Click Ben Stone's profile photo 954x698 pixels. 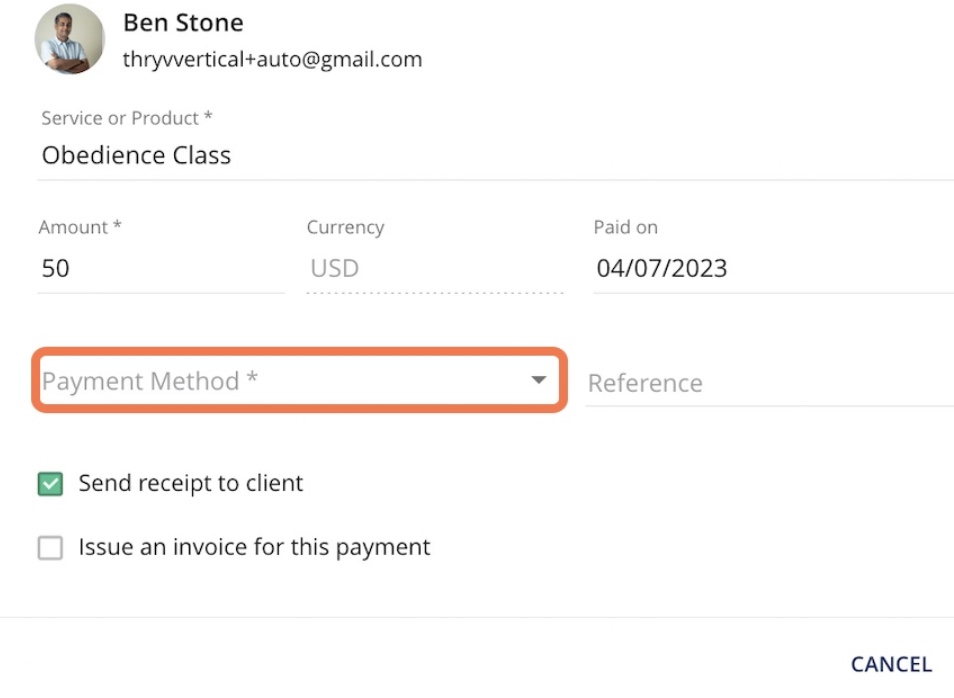click(70, 39)
